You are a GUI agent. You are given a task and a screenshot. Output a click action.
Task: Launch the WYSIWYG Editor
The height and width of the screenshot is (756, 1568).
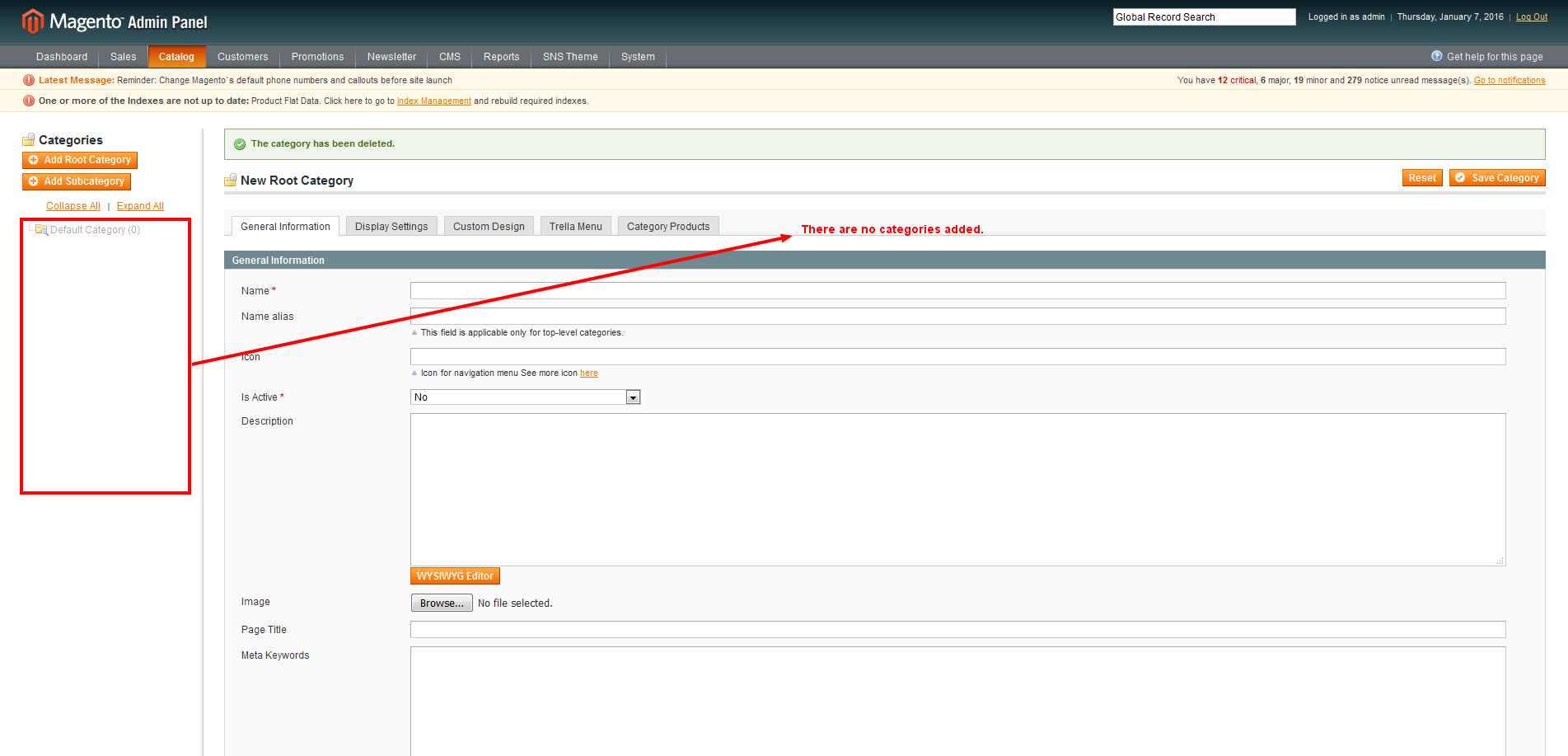455,576
